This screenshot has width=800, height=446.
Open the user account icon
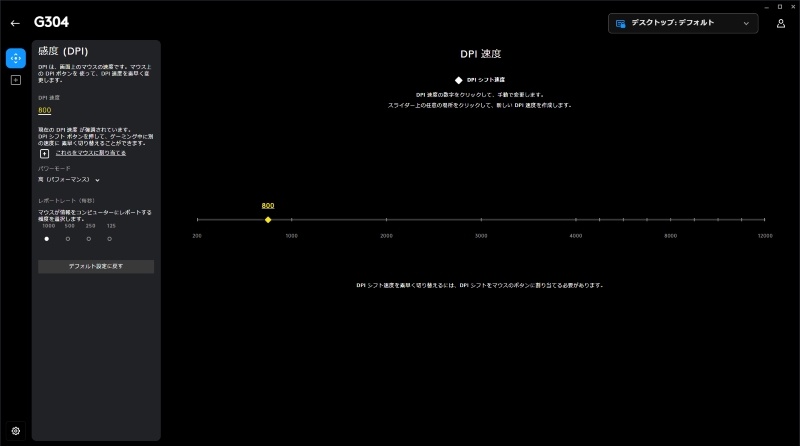click(x=781, y=23)
